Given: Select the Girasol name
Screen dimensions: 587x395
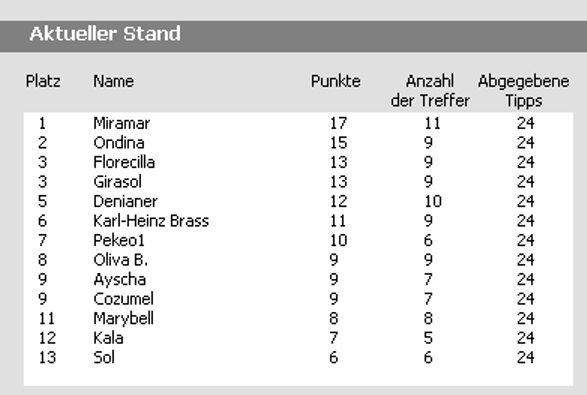Looking at the screenshot, I should point(118,182).
